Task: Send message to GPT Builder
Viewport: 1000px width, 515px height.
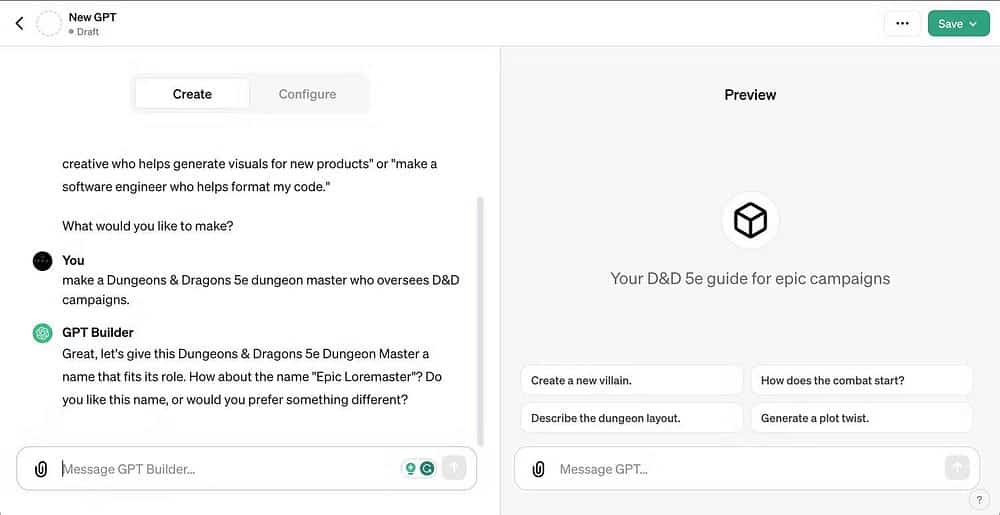Action: 454,468
